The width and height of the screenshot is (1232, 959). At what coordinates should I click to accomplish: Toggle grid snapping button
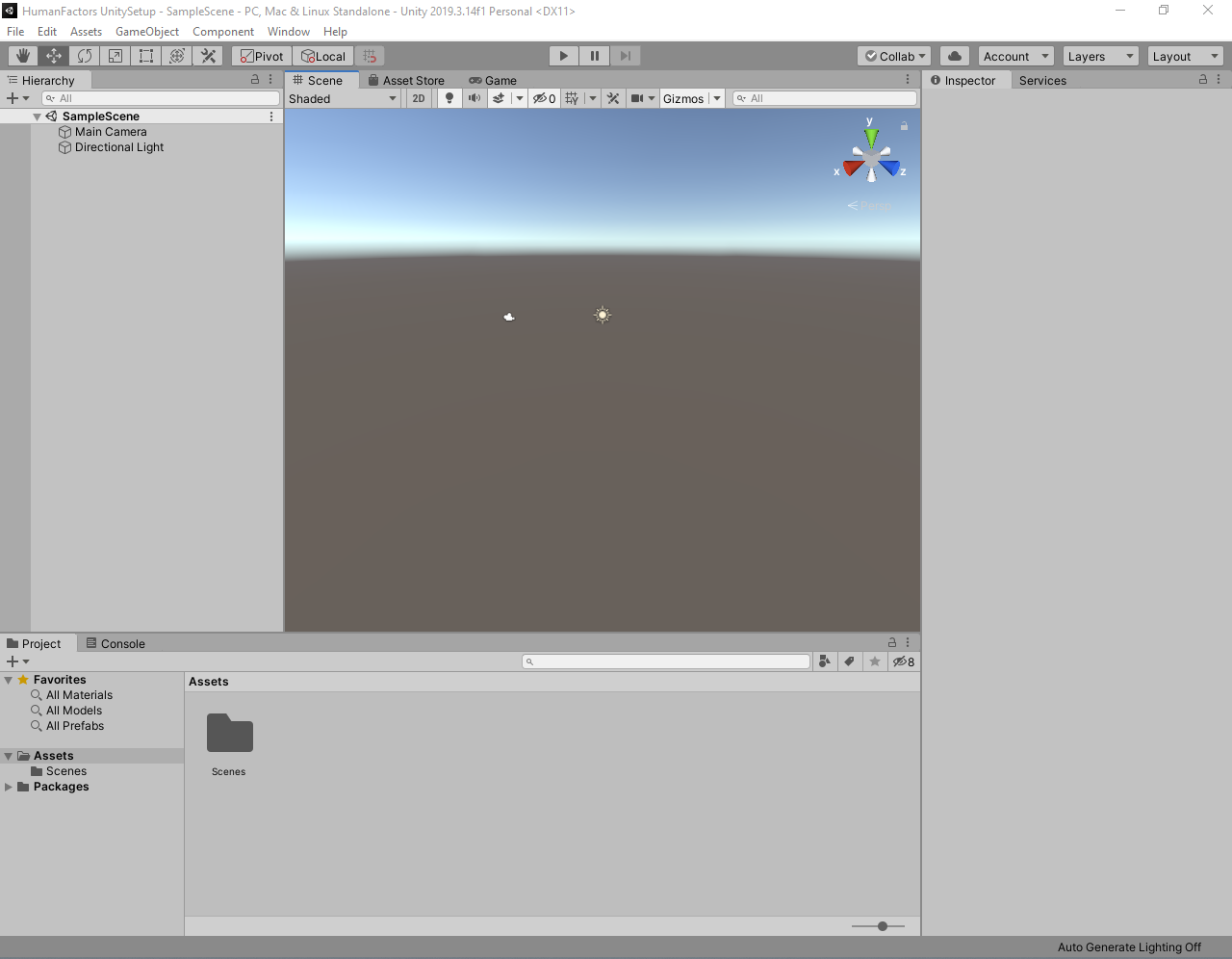370,56
